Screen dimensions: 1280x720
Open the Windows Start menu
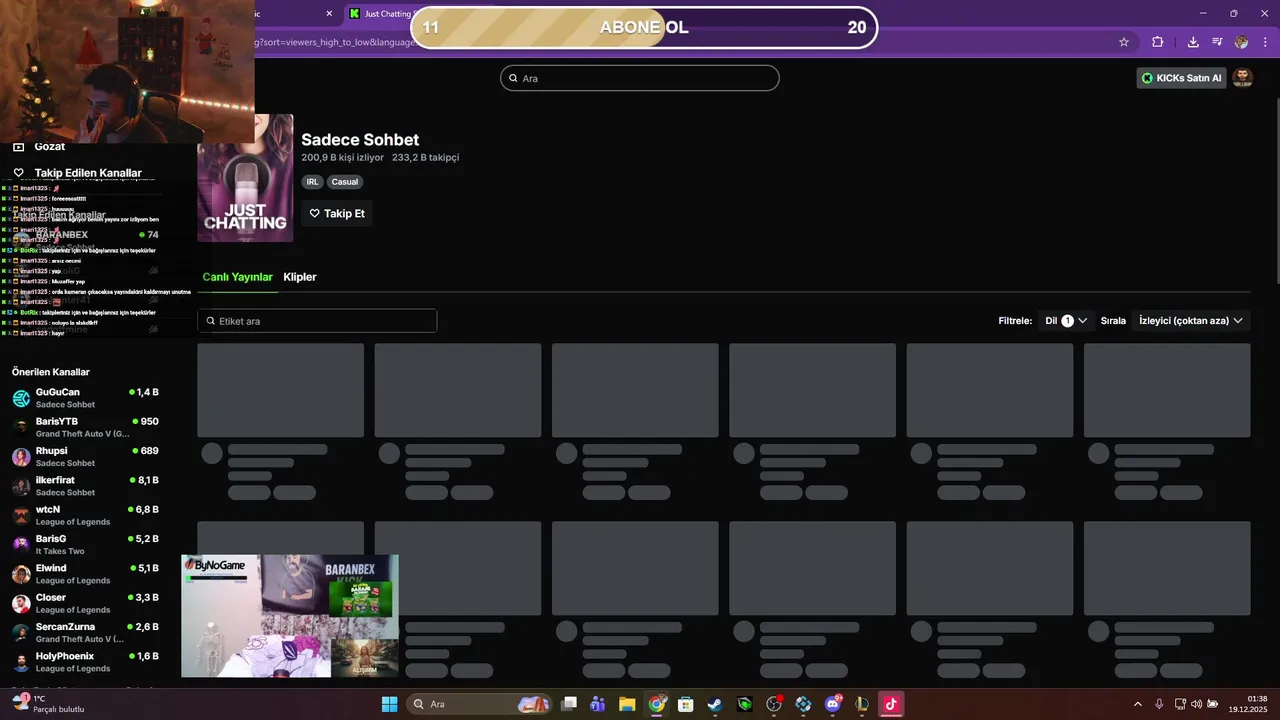389,704
